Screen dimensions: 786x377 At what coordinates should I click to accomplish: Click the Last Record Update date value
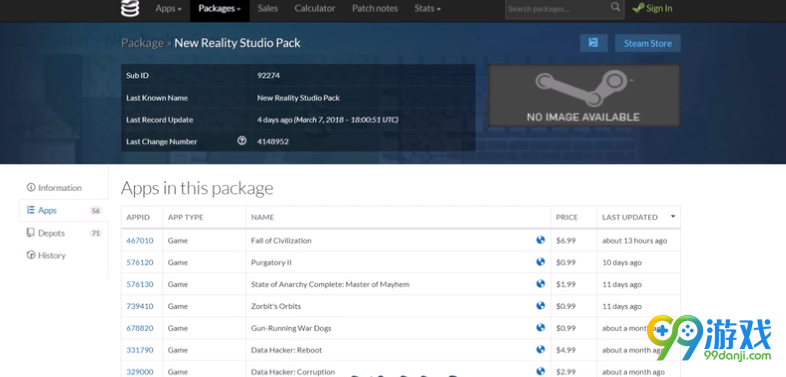pos(328,120)
